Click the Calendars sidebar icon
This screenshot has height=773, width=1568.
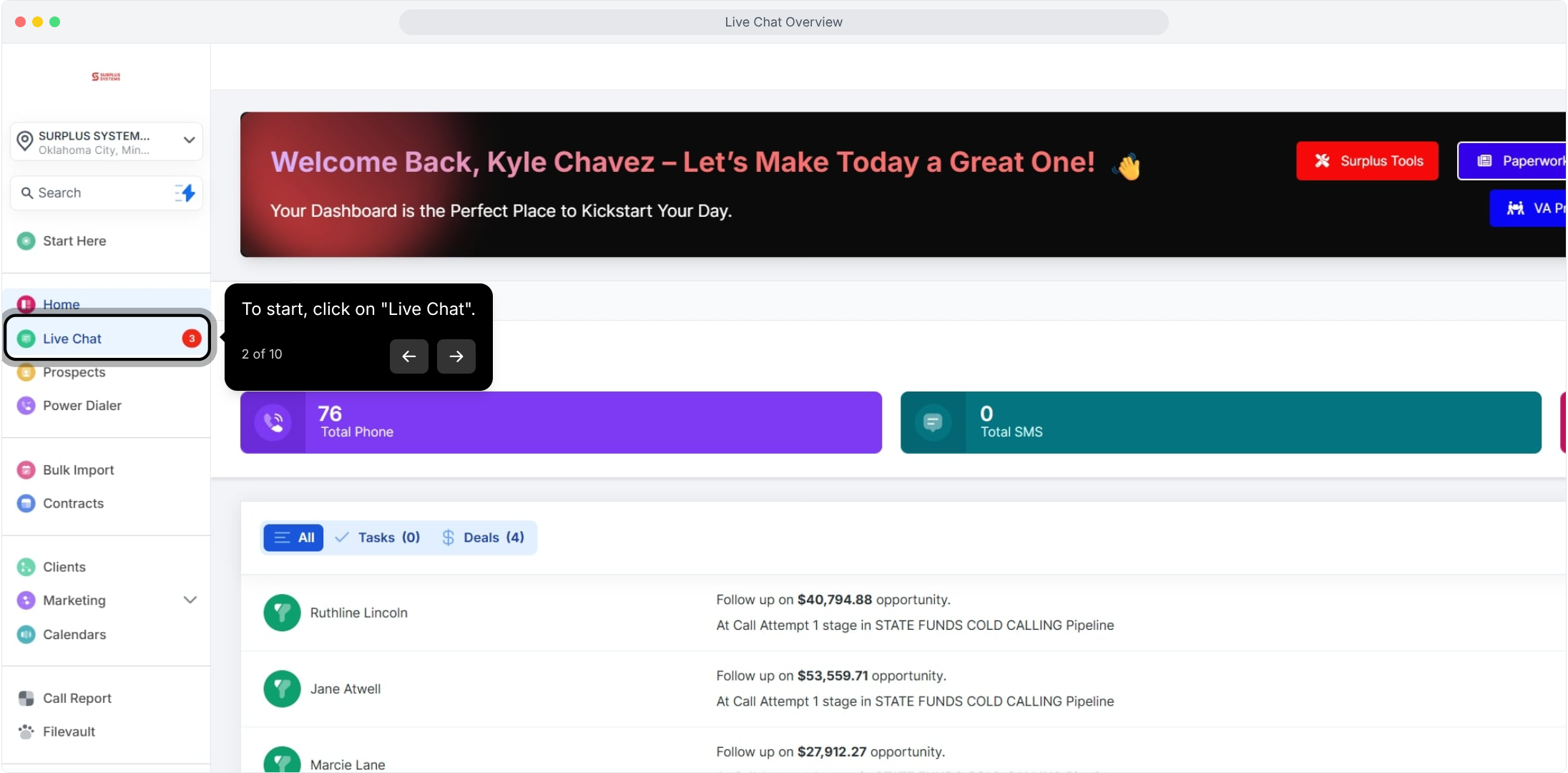coord(26,634)
